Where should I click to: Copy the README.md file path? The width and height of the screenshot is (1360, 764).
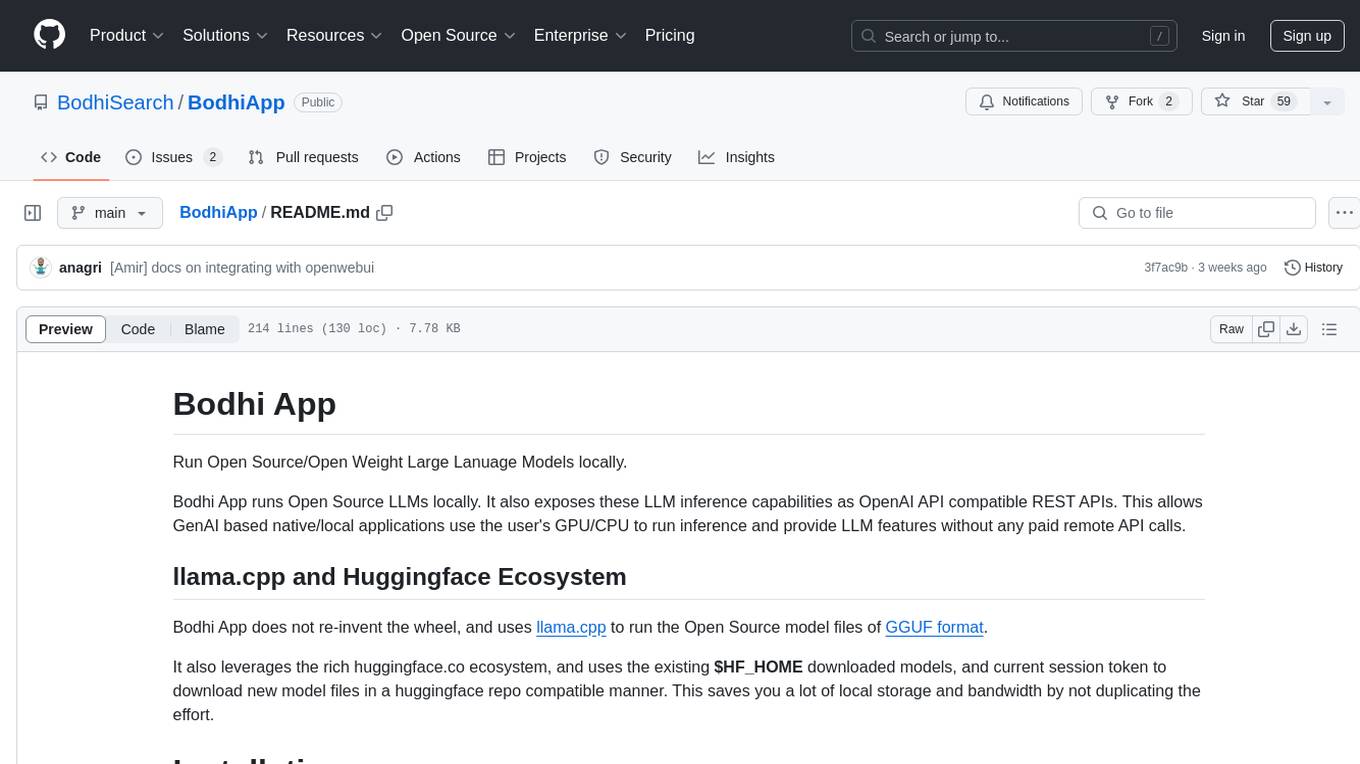click(x=384, y=213)
